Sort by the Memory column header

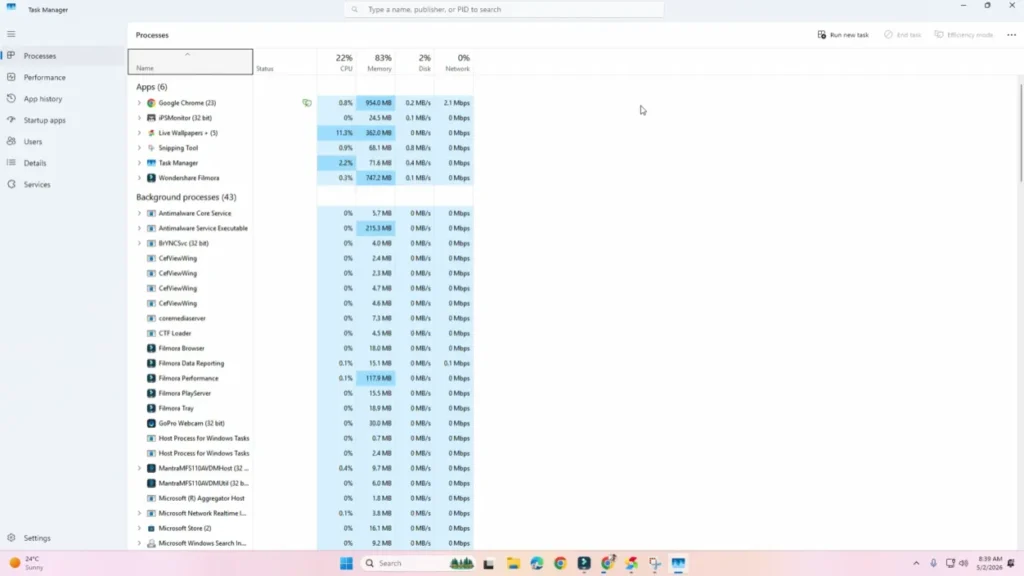click(x=376, y=61)
